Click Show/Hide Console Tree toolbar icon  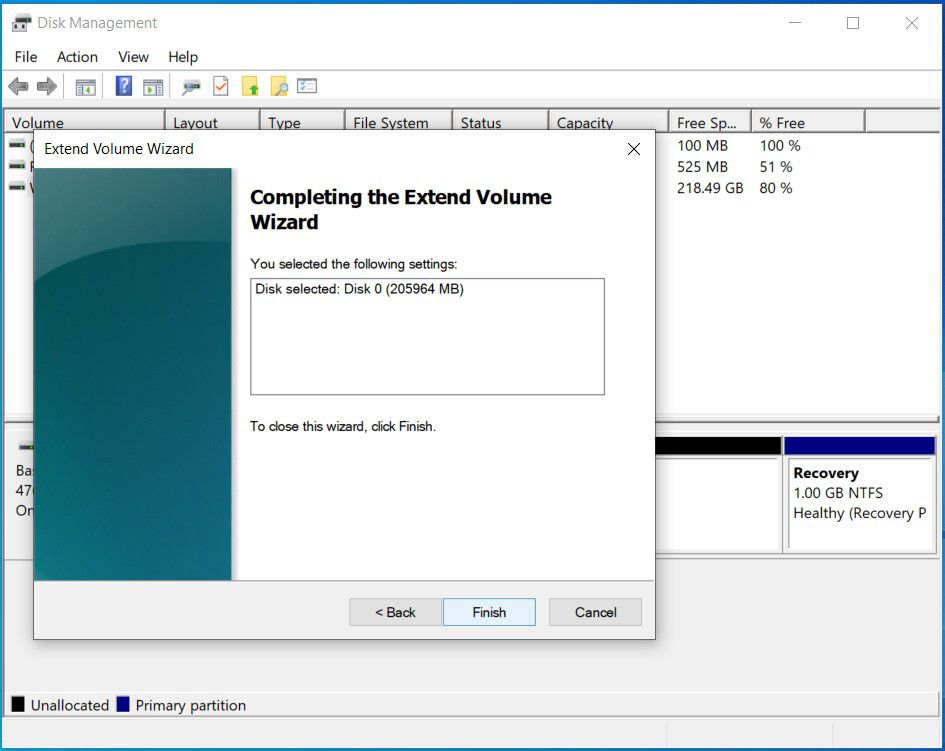click(86, 87)
